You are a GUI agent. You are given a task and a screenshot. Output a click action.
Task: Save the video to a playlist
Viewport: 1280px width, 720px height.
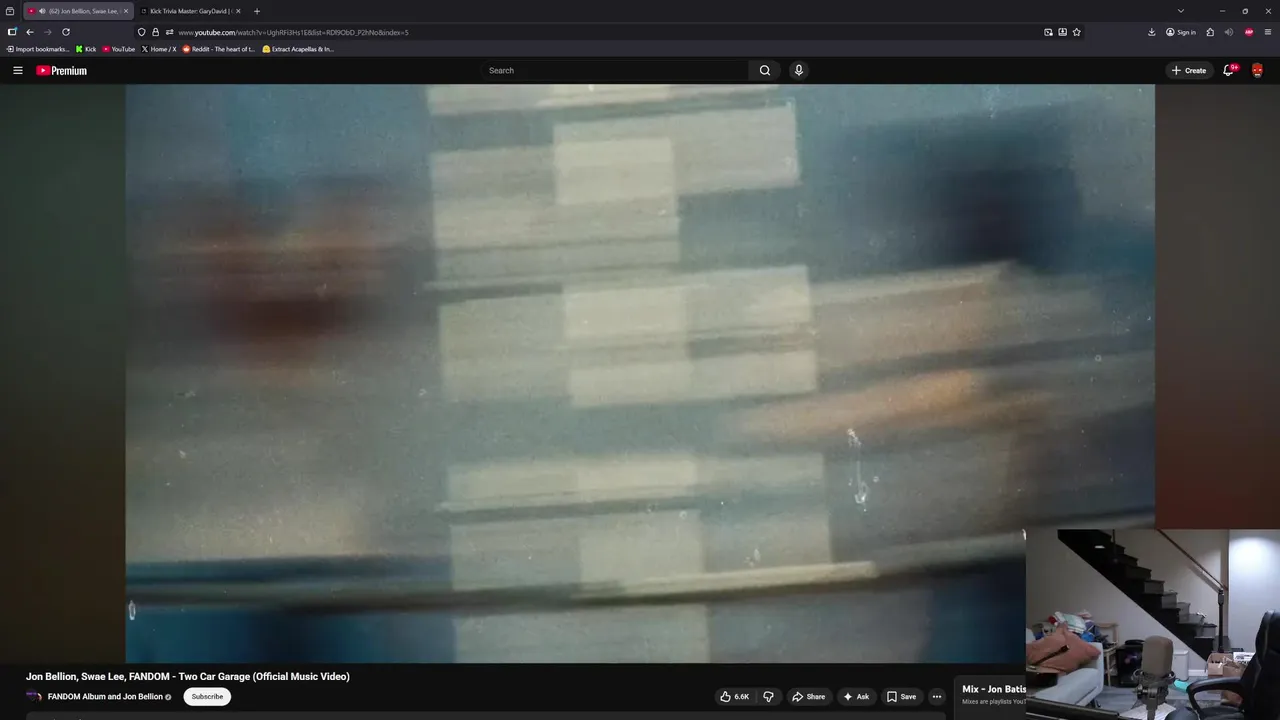(901, 697)
